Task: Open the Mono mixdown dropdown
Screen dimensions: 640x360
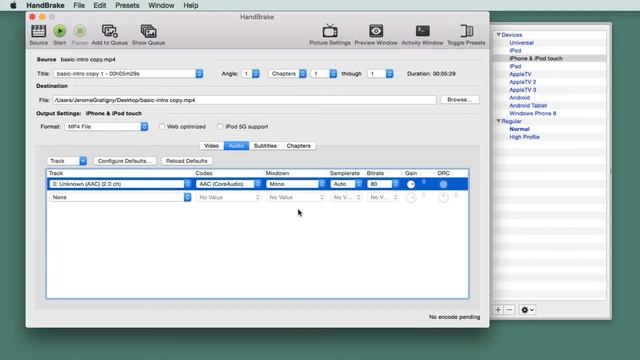Action: 296,184
